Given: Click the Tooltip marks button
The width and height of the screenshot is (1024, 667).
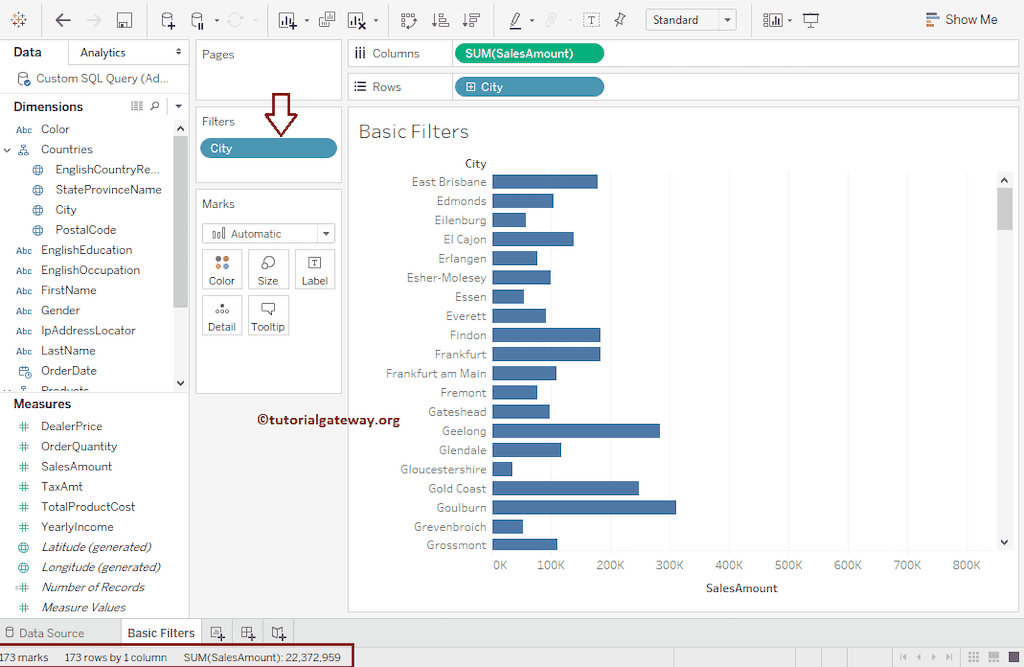Looking at the screenshot, I should pyautogui.click(x=268, y=316).
